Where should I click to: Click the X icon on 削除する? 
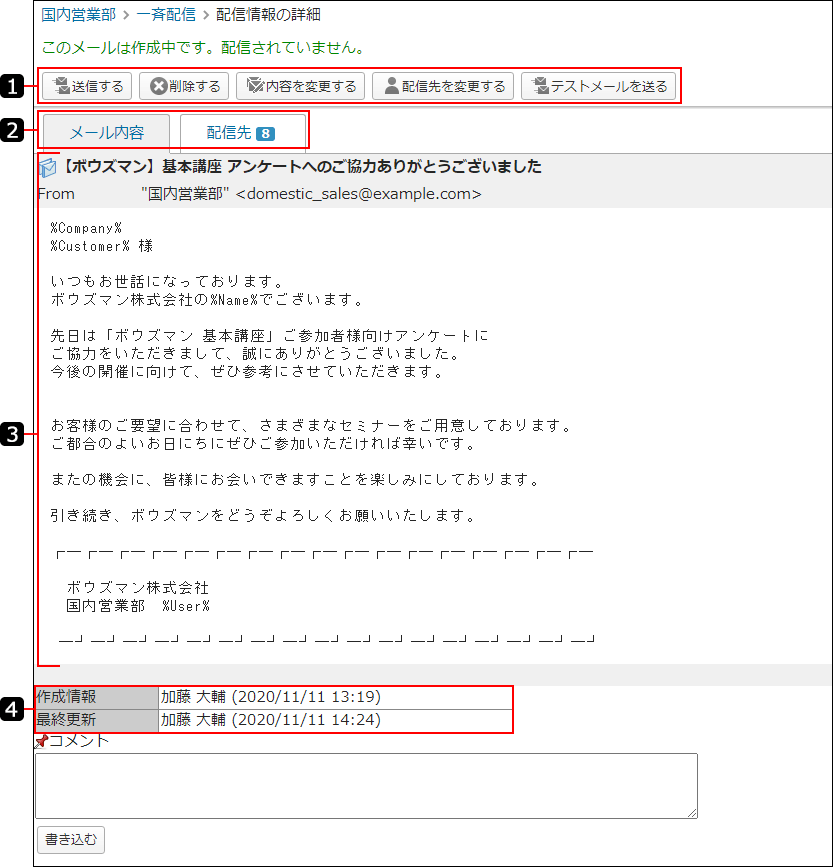click(159, 86)
